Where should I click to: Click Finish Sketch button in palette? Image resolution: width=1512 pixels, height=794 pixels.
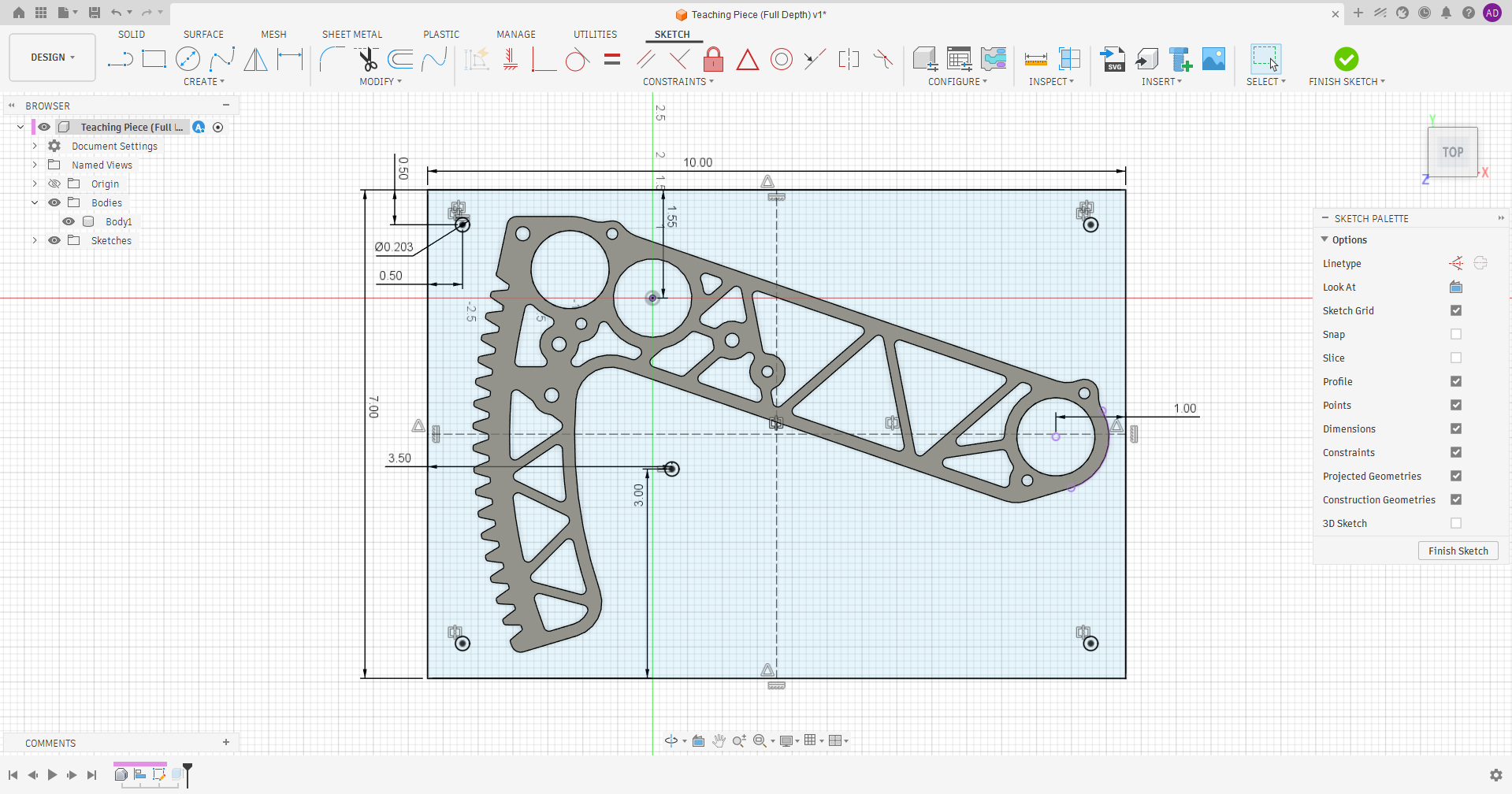[1458, 551]
